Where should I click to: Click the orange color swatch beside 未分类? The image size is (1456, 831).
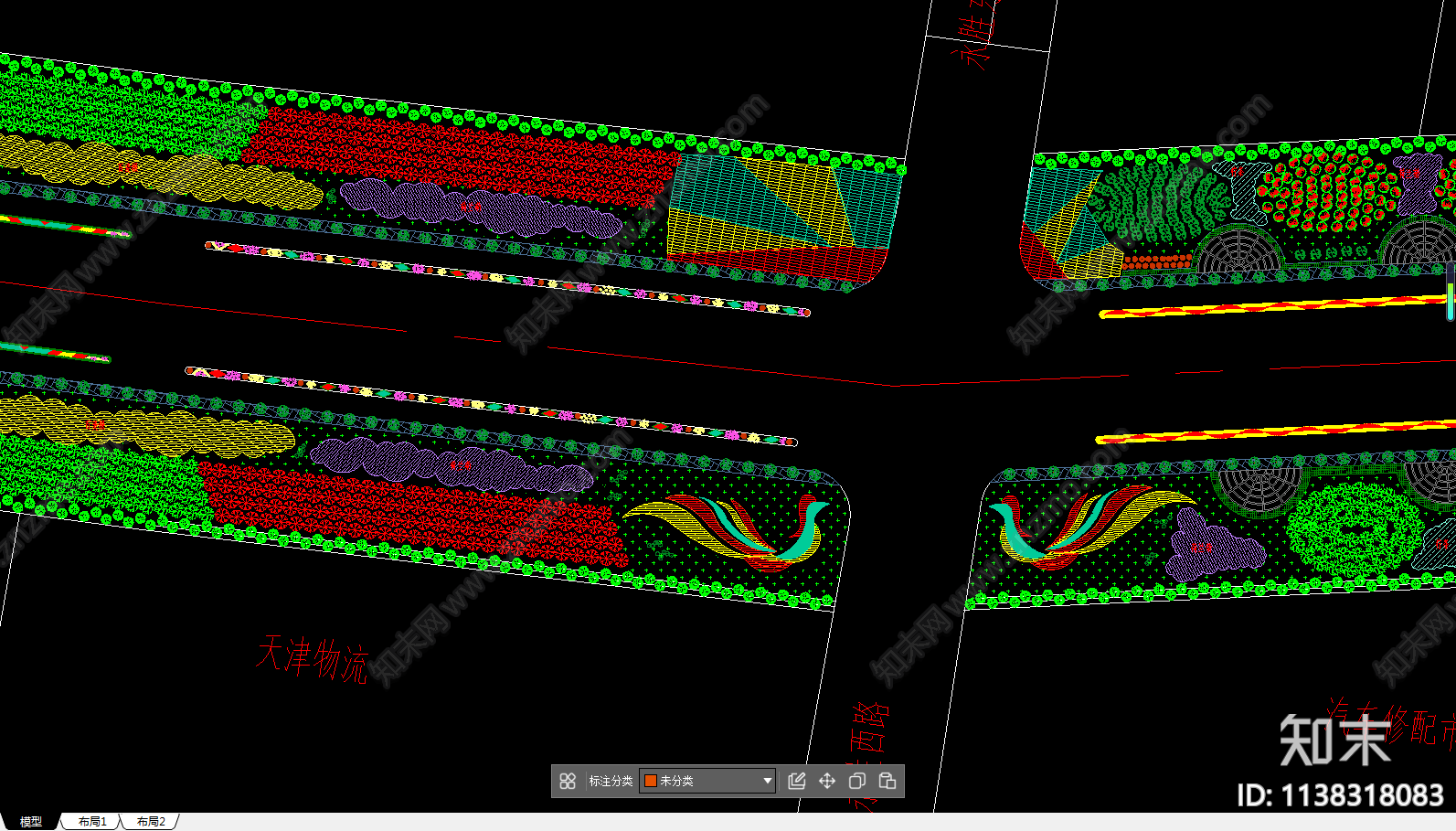[x=651, y=781]
